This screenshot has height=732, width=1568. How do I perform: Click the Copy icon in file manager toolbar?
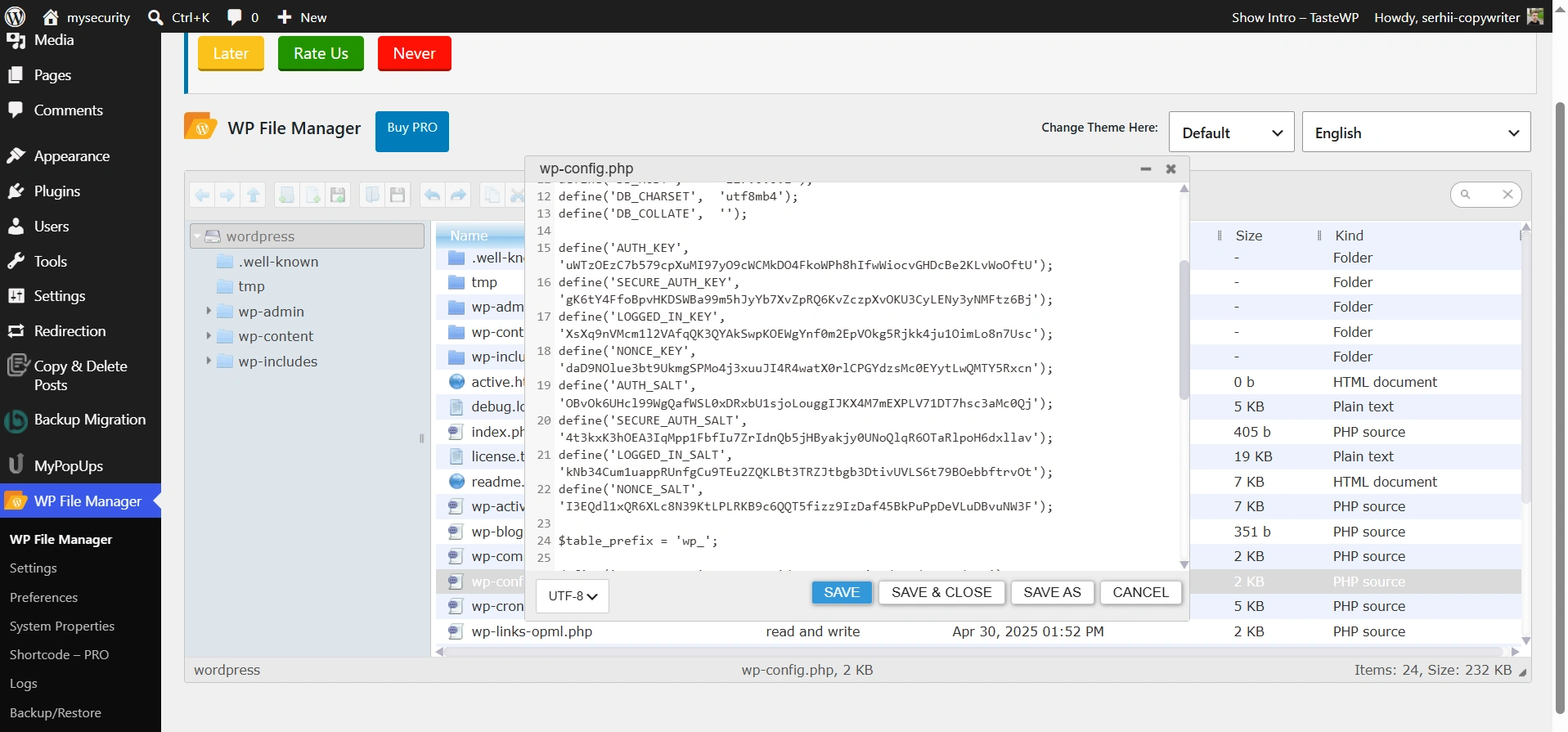492,195
